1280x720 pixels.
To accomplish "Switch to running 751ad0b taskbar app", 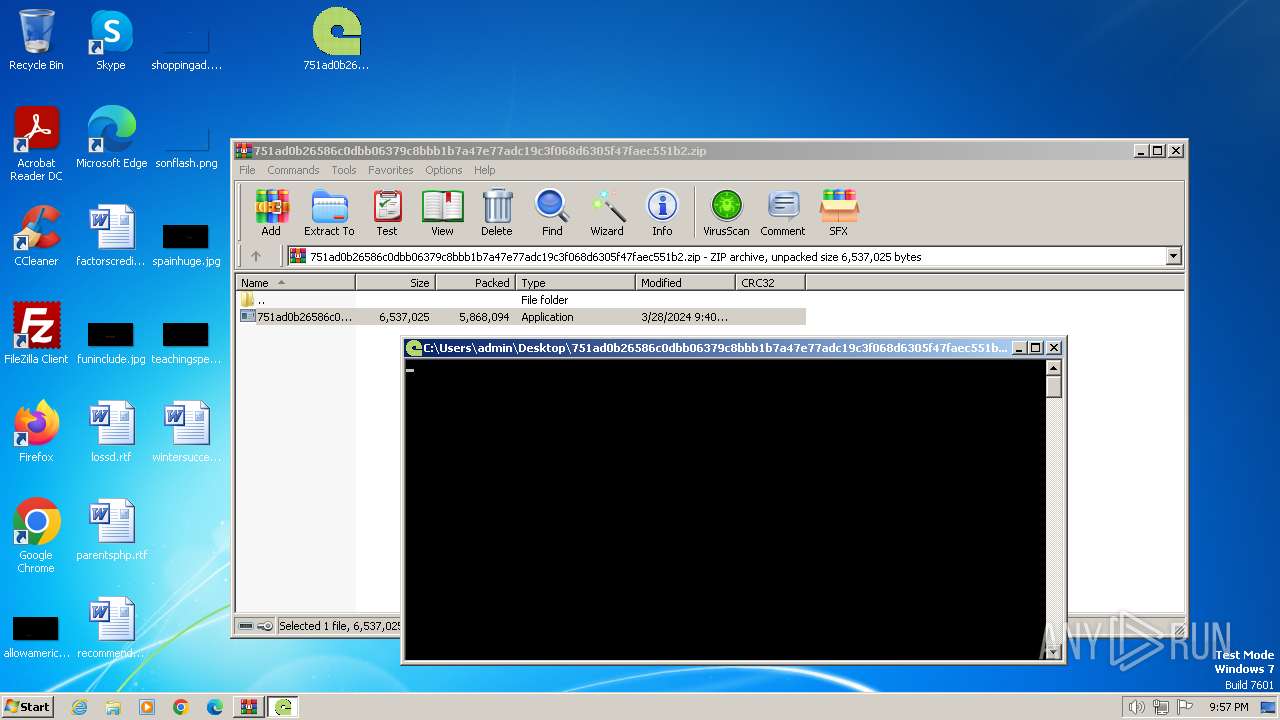I will click(x=284, y=707).
